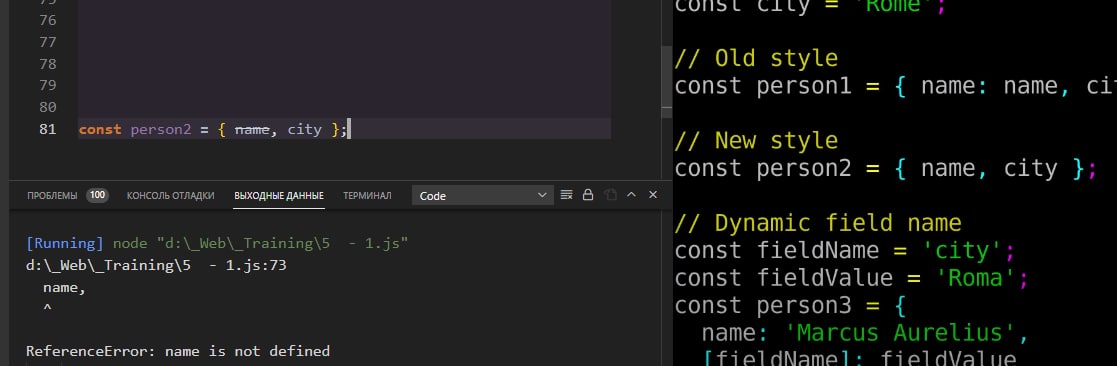Open the ТЕРМИНАЛ tab
This screenshot has height=366, width=1117.
[367, 196]
